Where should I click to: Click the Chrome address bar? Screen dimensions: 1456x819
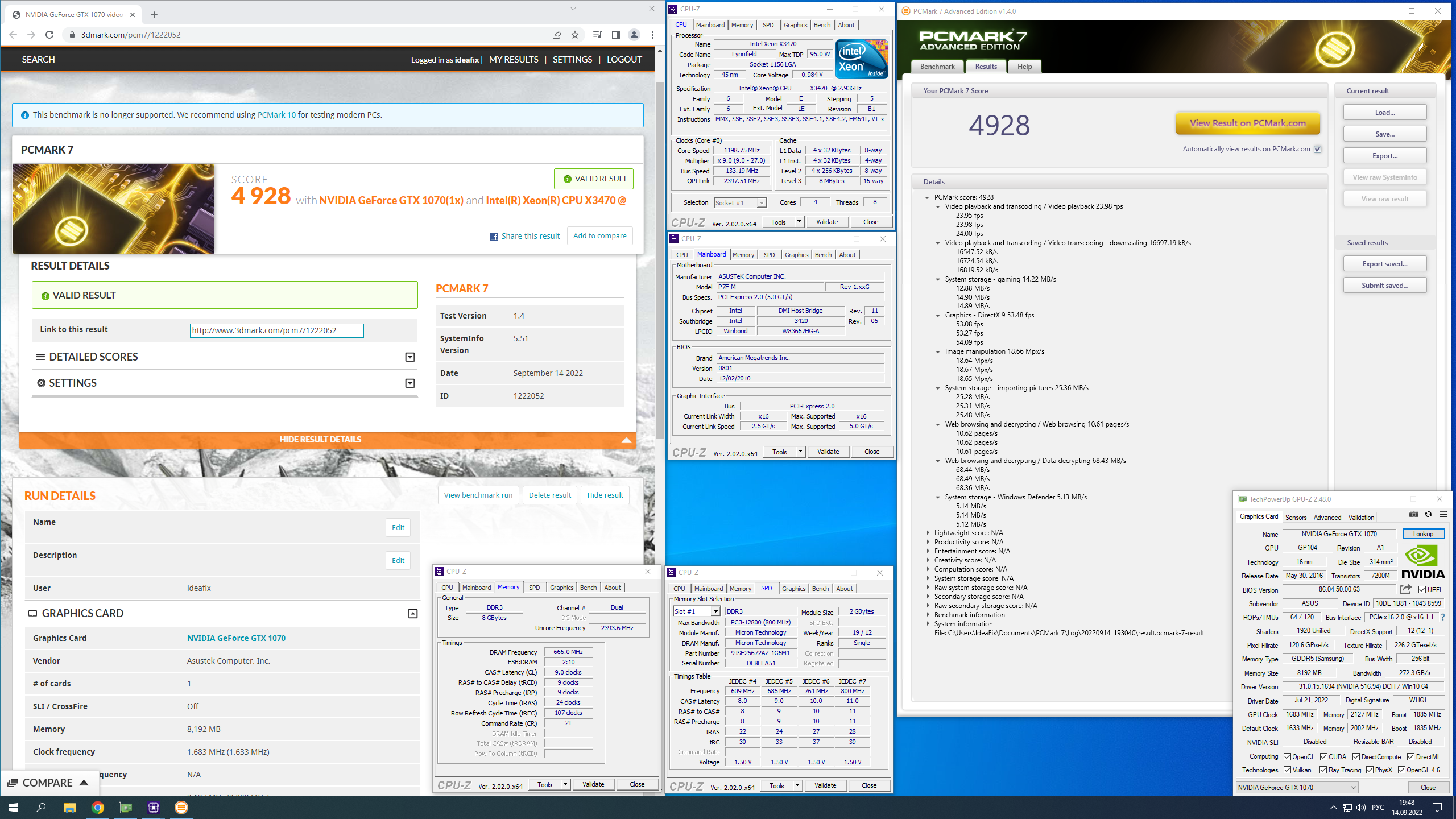pyautogui.click(x=310, y=35)
